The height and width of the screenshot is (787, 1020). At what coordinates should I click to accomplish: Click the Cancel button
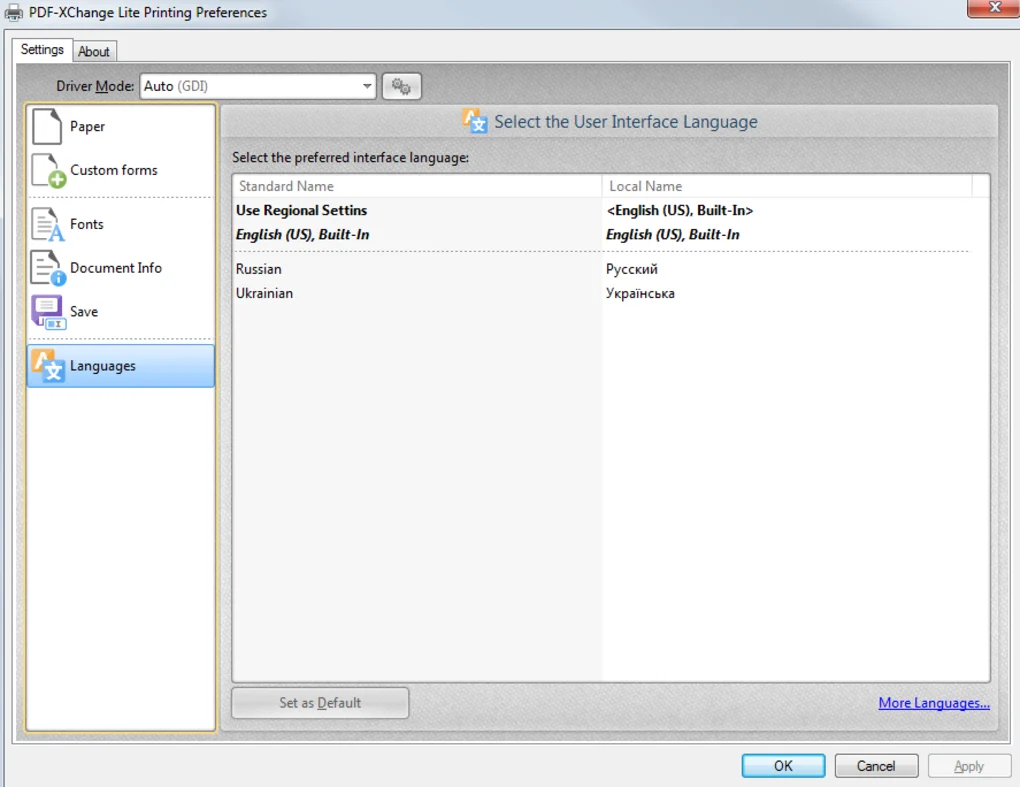point(876,766)
